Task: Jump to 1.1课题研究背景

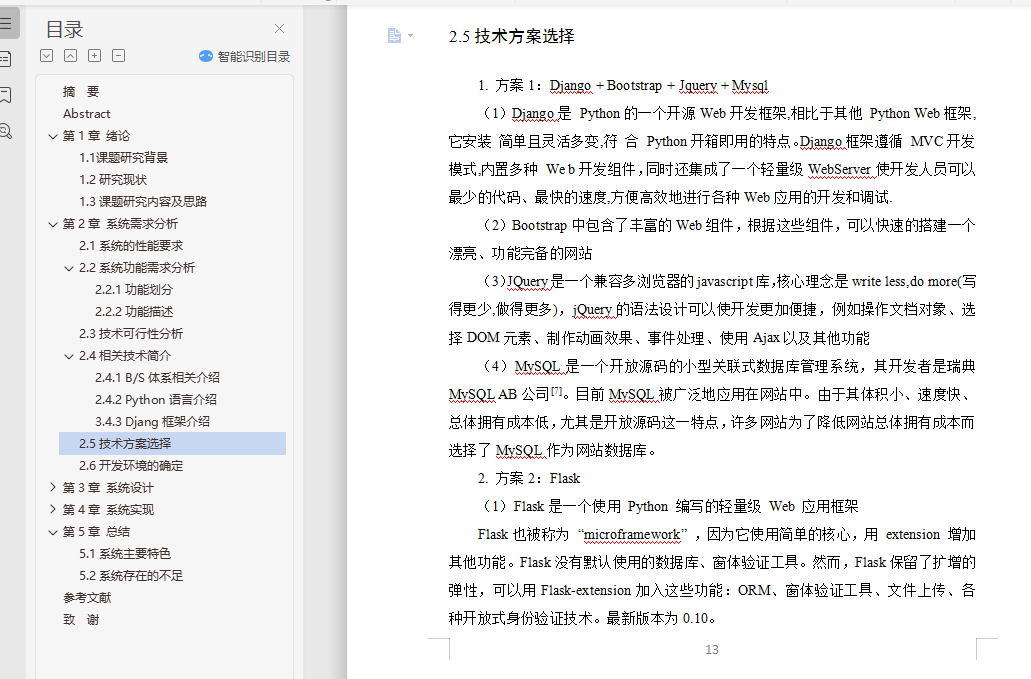Action: (124, 158)
